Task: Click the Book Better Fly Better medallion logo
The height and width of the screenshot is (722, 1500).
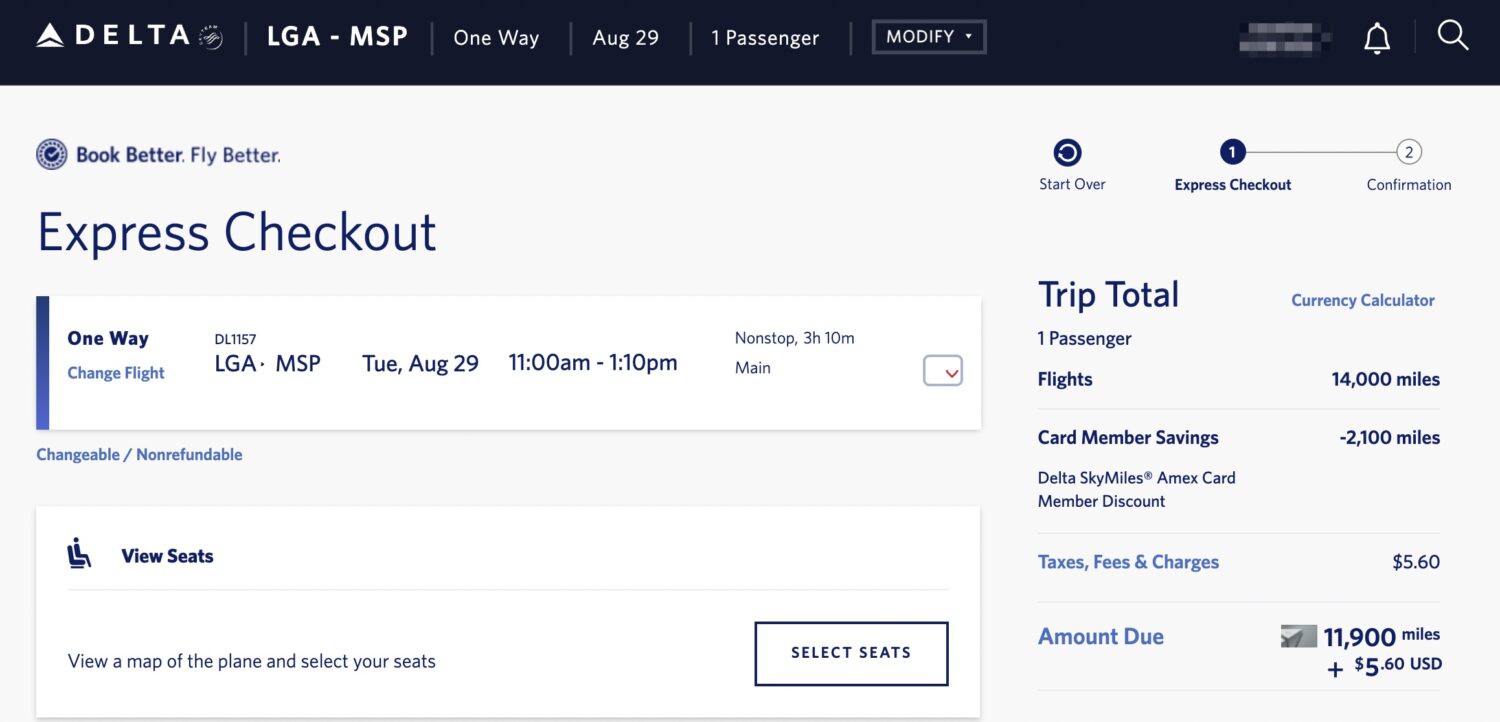Action: (51, 154)
